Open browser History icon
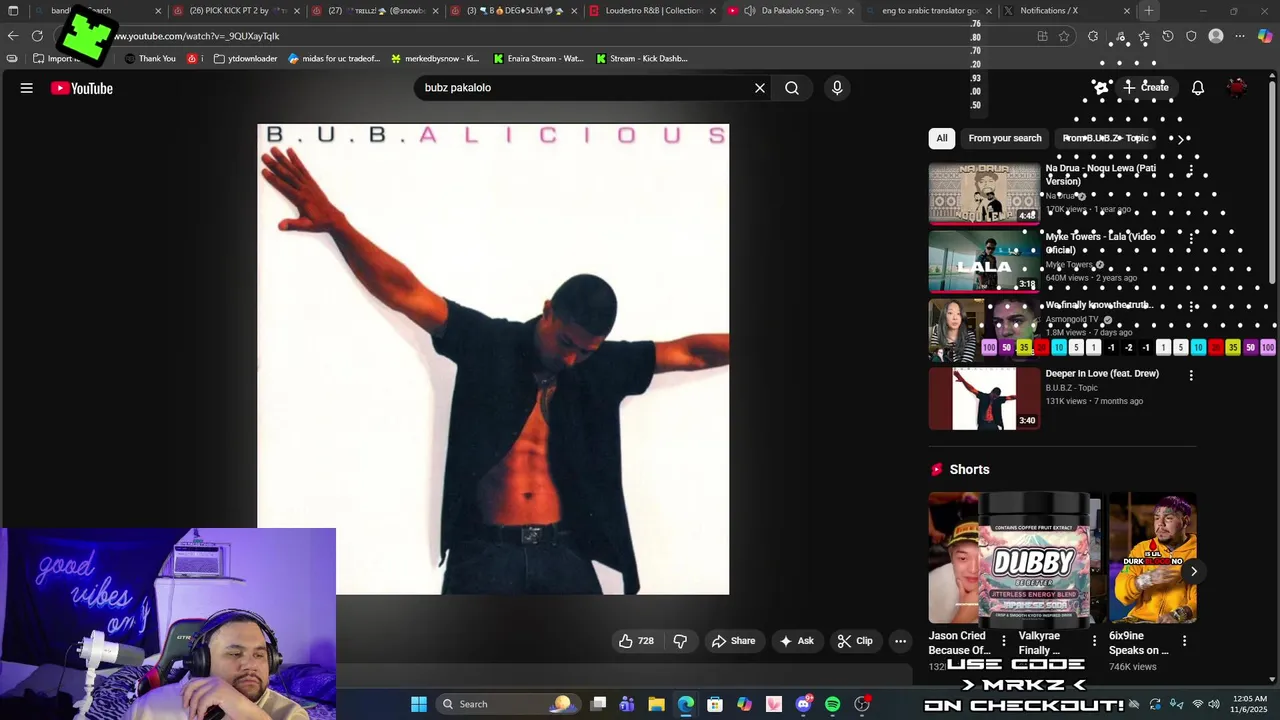The width and height of the screenshot is (1280, 720). (x=1167, y=36)
